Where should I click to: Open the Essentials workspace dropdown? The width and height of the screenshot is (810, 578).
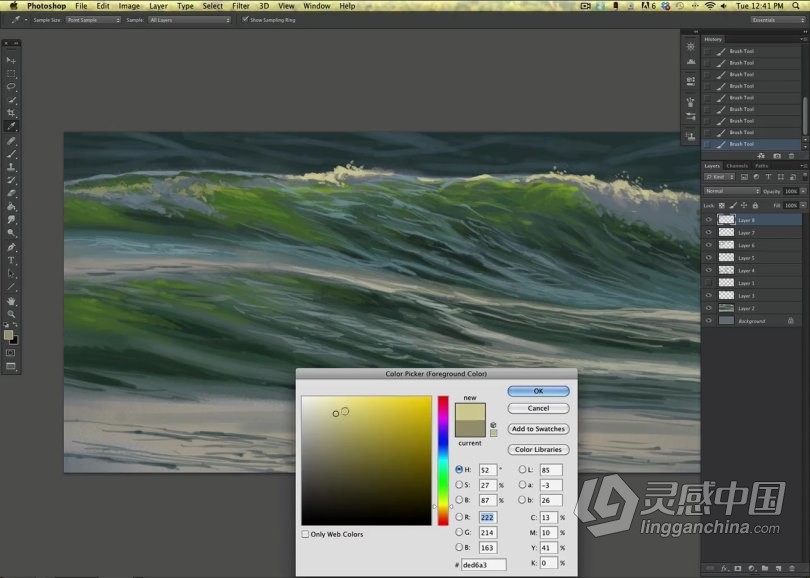(x=777, y=20)
